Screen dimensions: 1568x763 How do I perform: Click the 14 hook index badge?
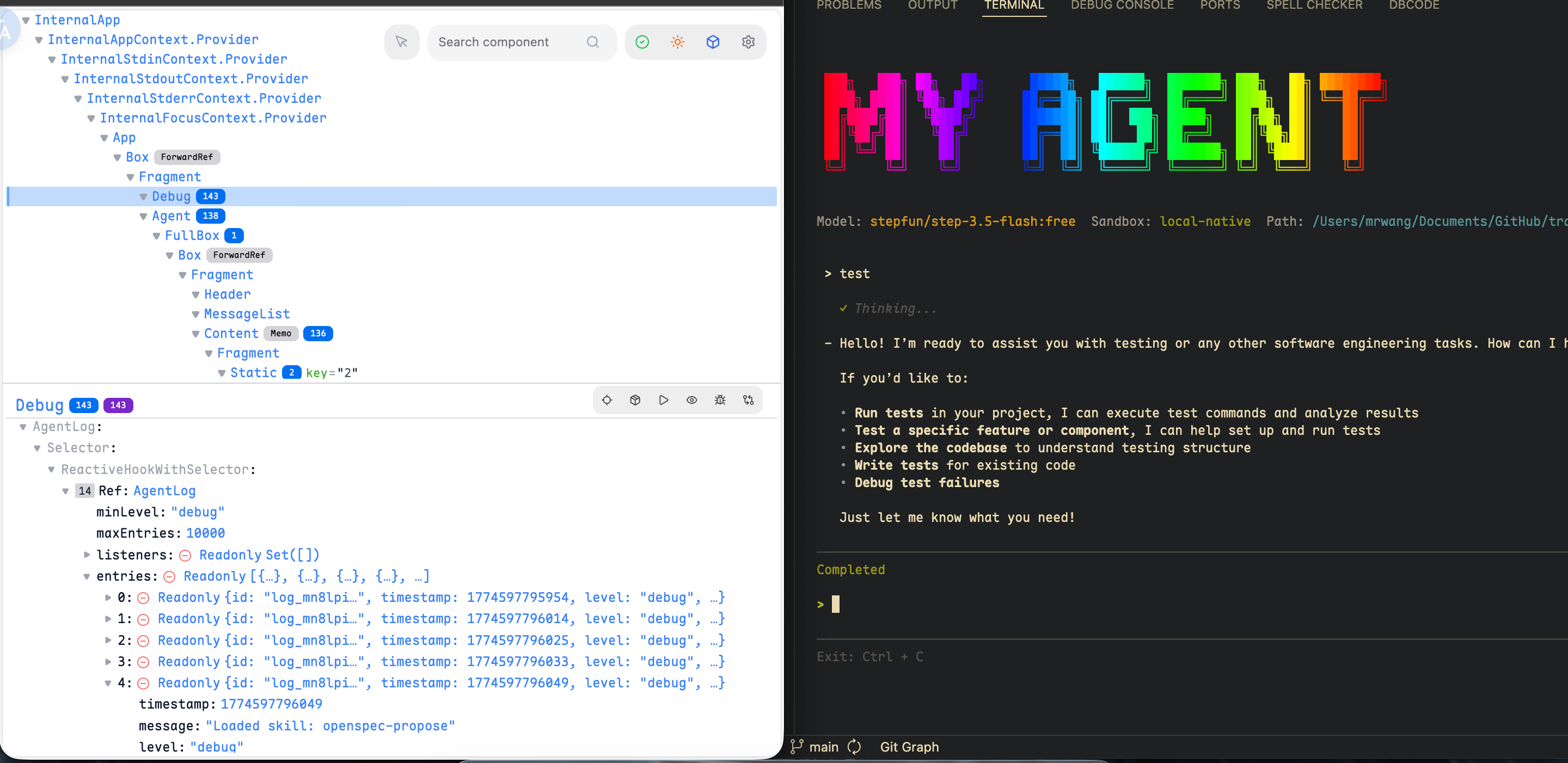[x=84, y=490]
